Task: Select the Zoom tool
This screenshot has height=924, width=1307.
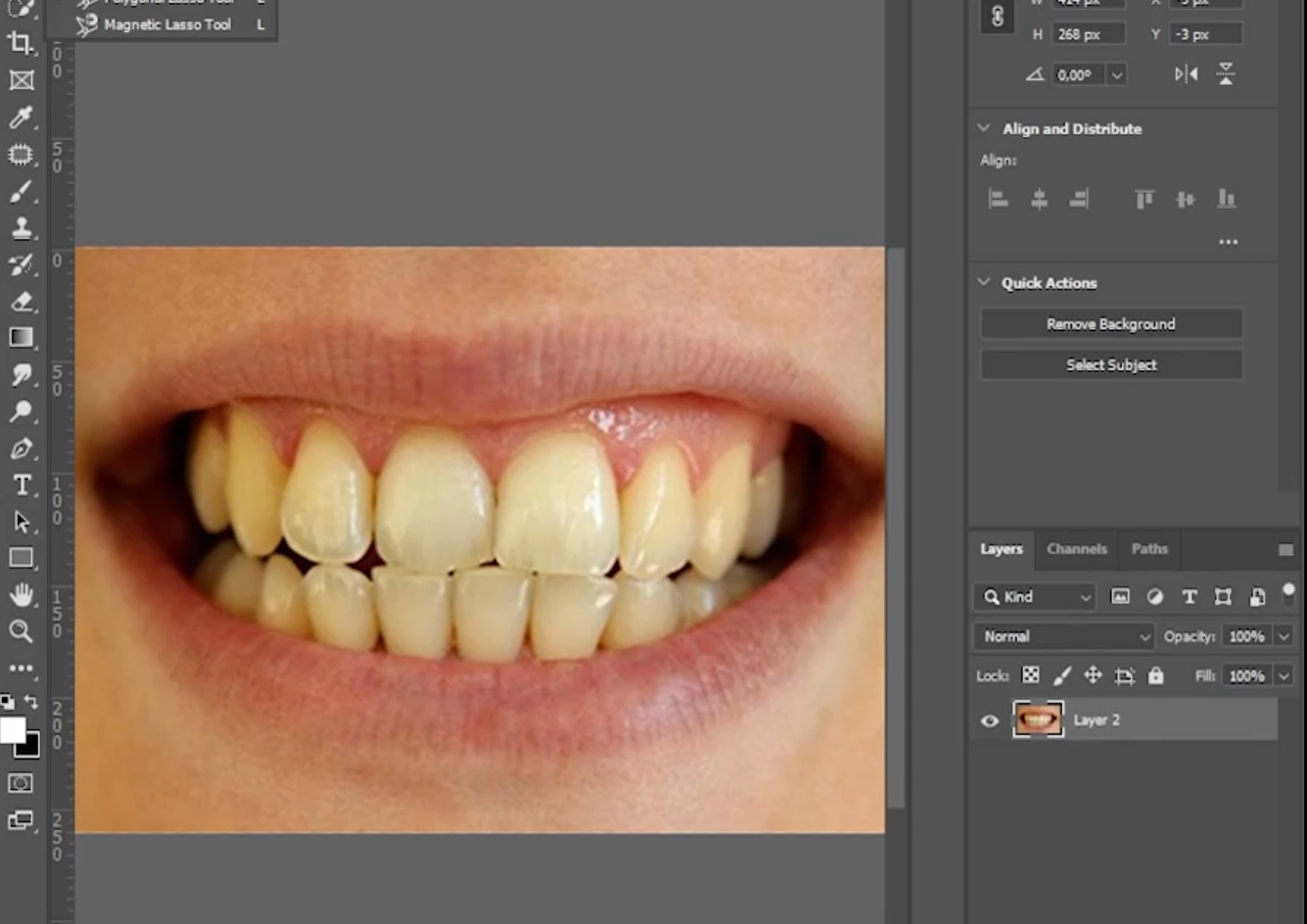Action: click(21, 632)
